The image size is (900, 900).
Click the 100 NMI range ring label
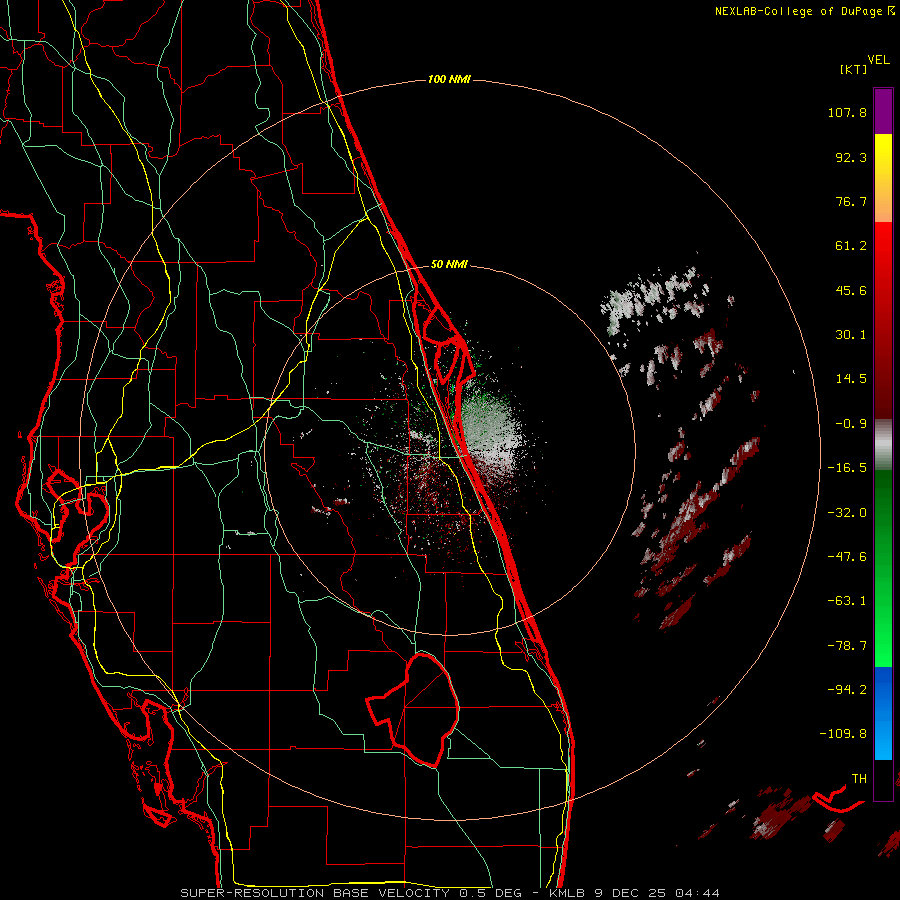coord(449,79)
